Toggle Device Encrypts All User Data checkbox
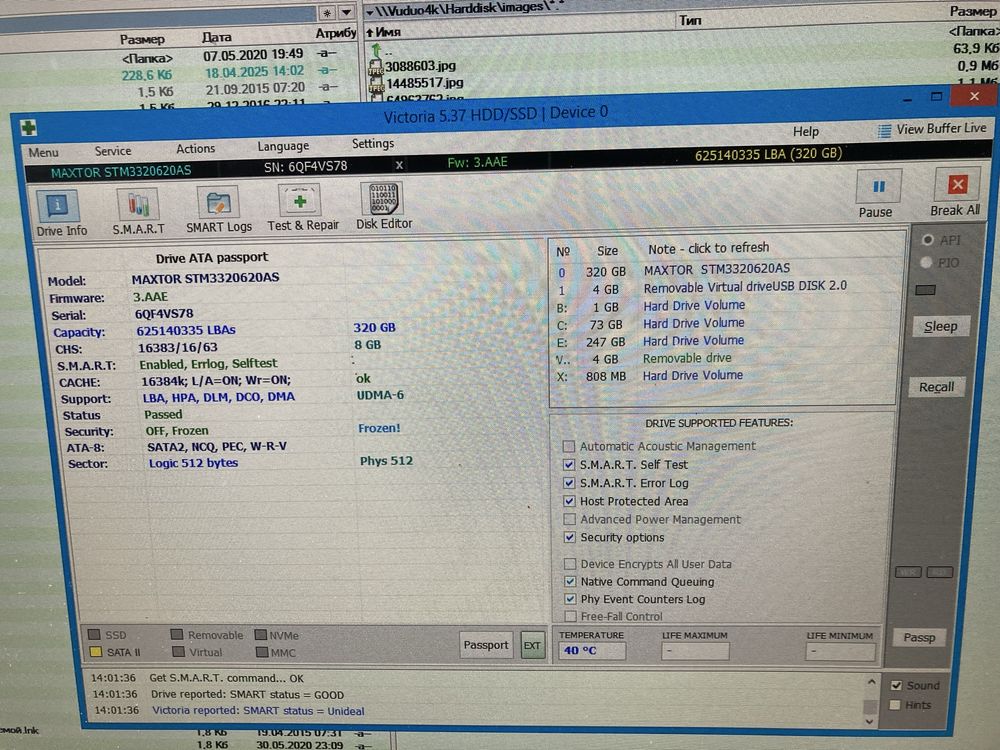 (570, 564)
